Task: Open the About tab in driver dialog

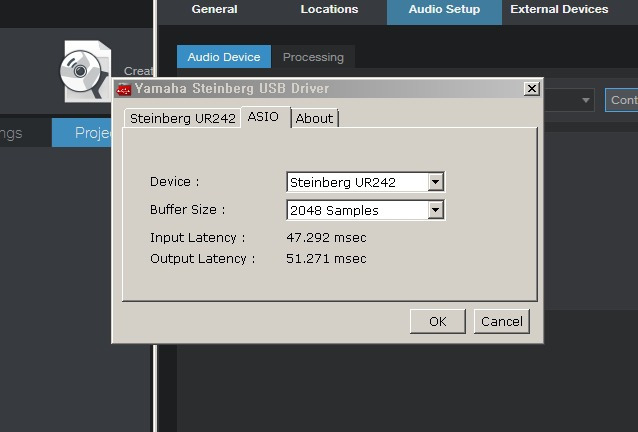Action: click(314, 118)
